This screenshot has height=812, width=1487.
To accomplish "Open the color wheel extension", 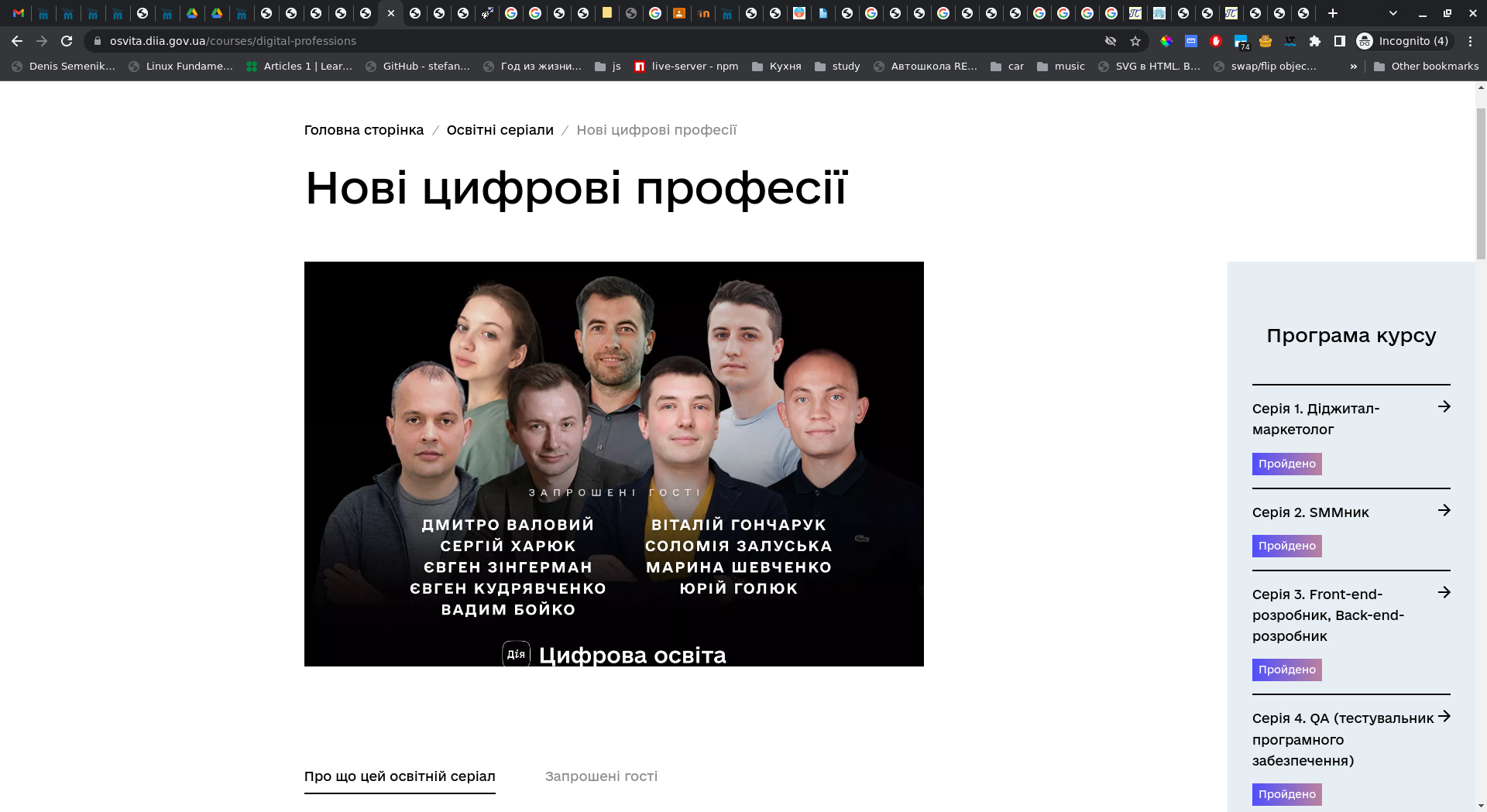I will pos(1166,41).
